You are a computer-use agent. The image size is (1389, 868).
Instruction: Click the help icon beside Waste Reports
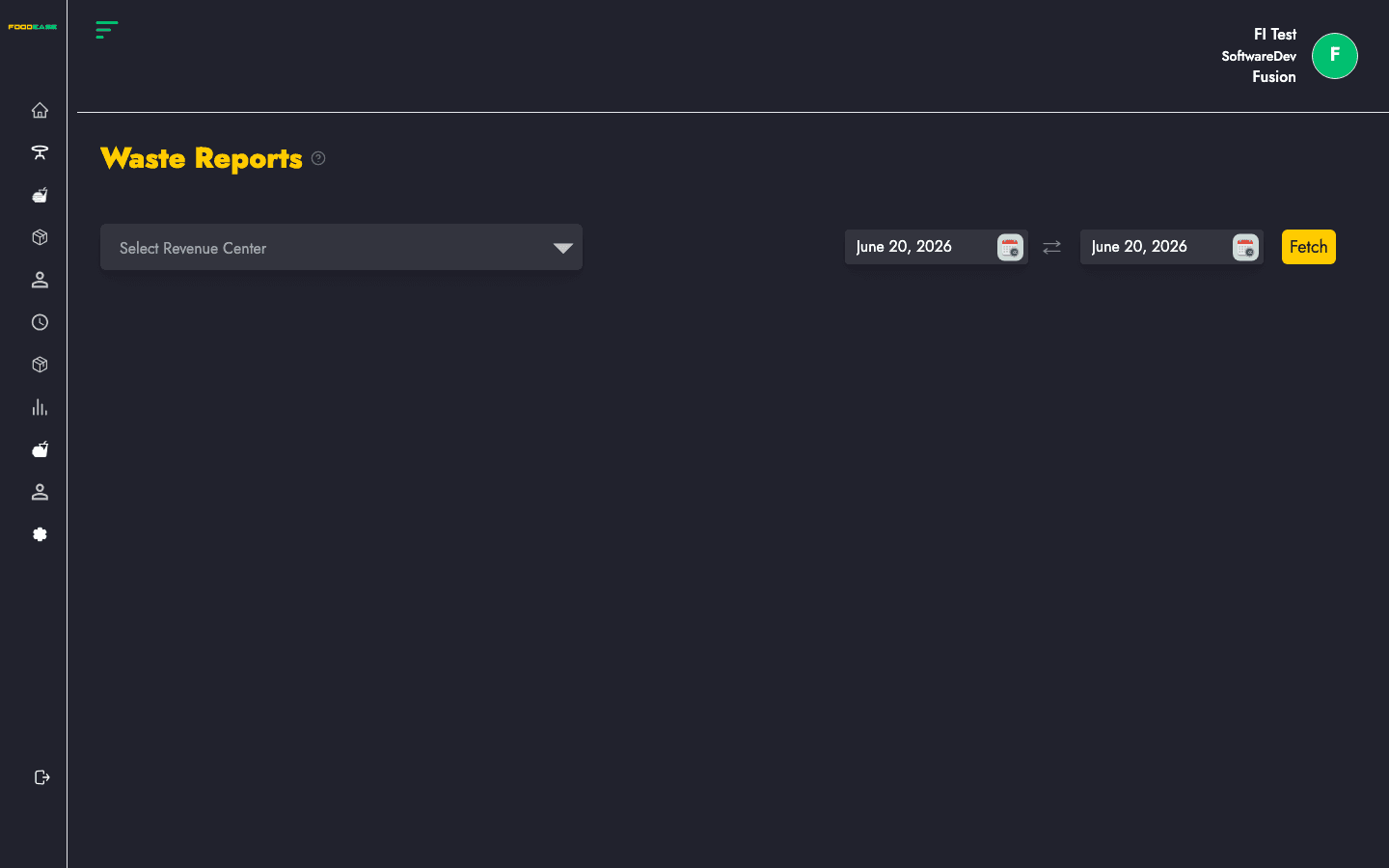click(x=318, y=158)
